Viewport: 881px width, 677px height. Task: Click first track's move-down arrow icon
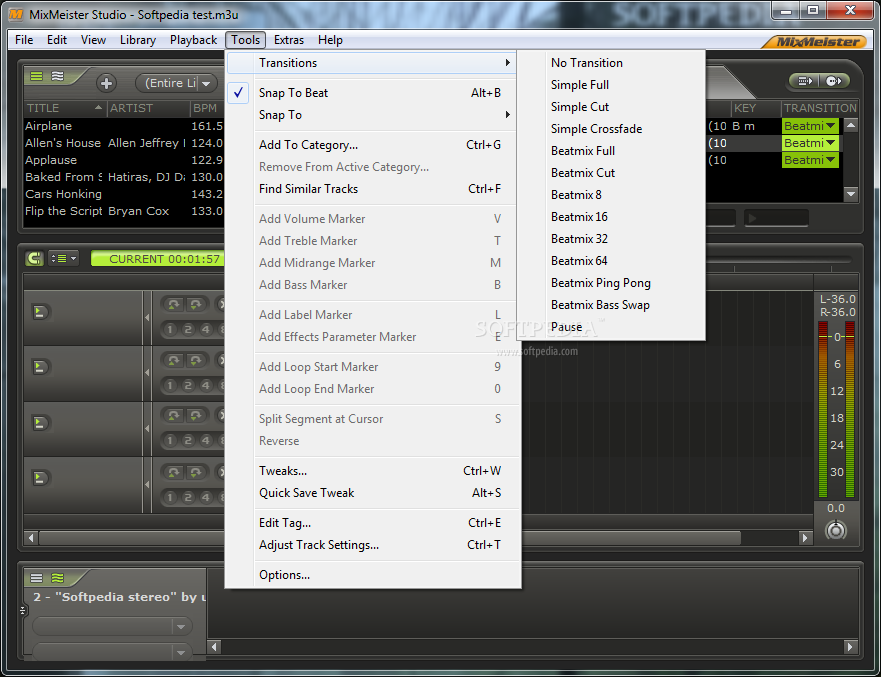pyautogui.click(x=195, y=304)
